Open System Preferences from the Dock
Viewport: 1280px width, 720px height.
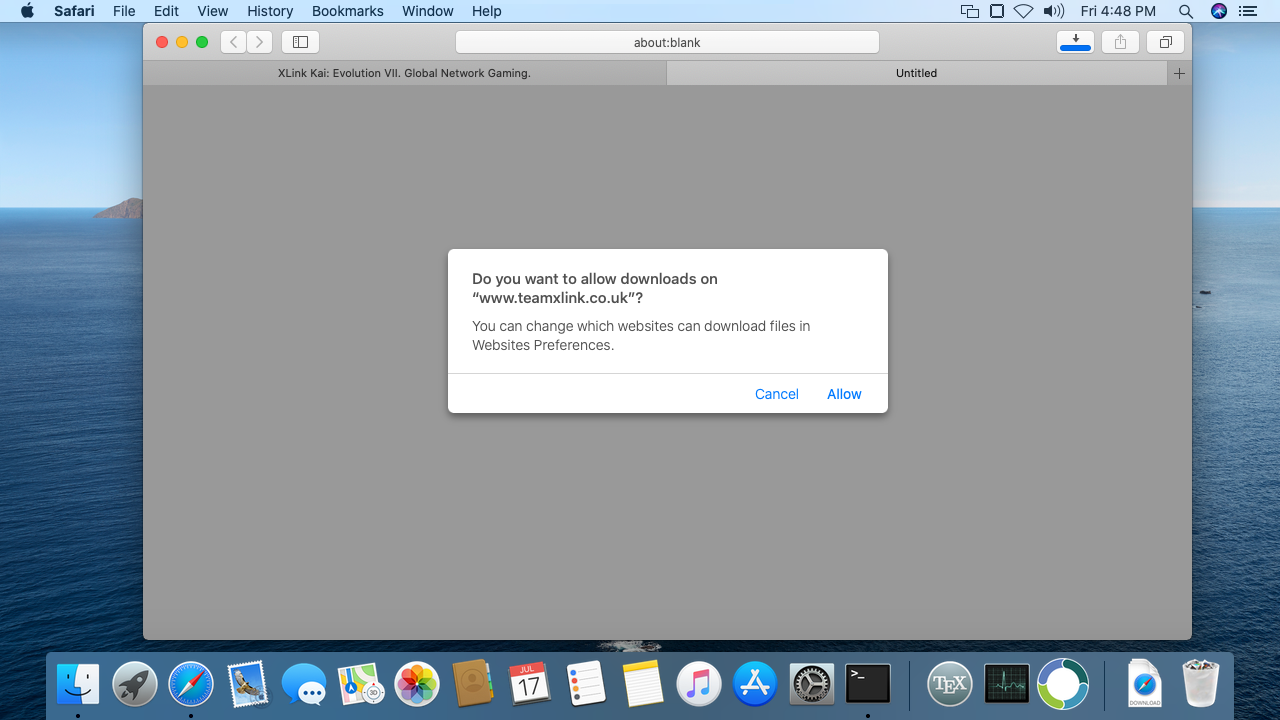(x=811, y=684)
